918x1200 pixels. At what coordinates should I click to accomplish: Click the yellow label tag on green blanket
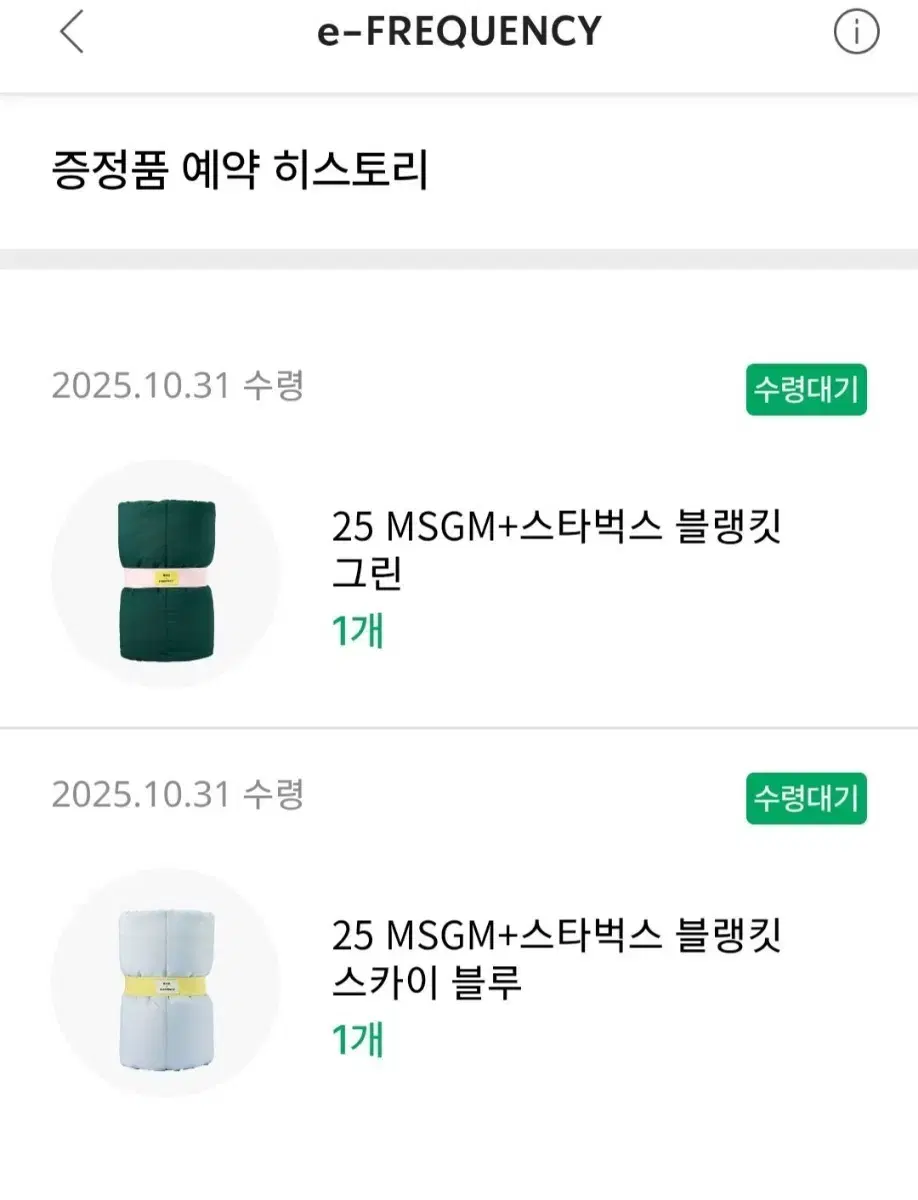166,578
